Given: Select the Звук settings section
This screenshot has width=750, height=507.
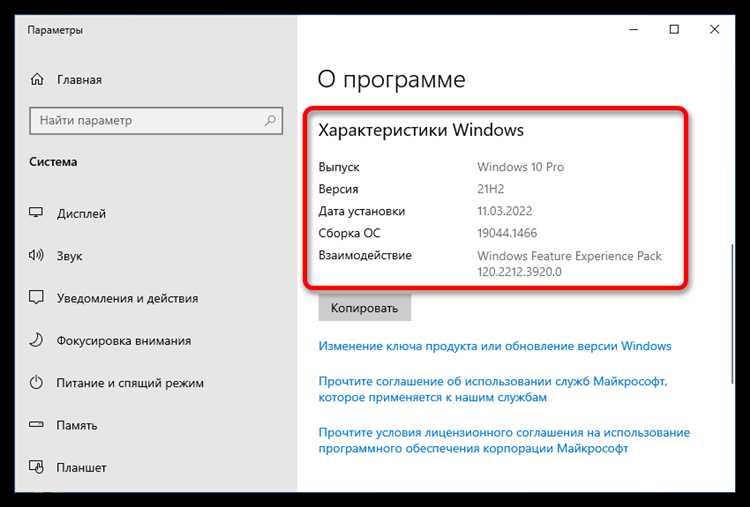Looking at the screenshot, I should [x=69, y=256].
